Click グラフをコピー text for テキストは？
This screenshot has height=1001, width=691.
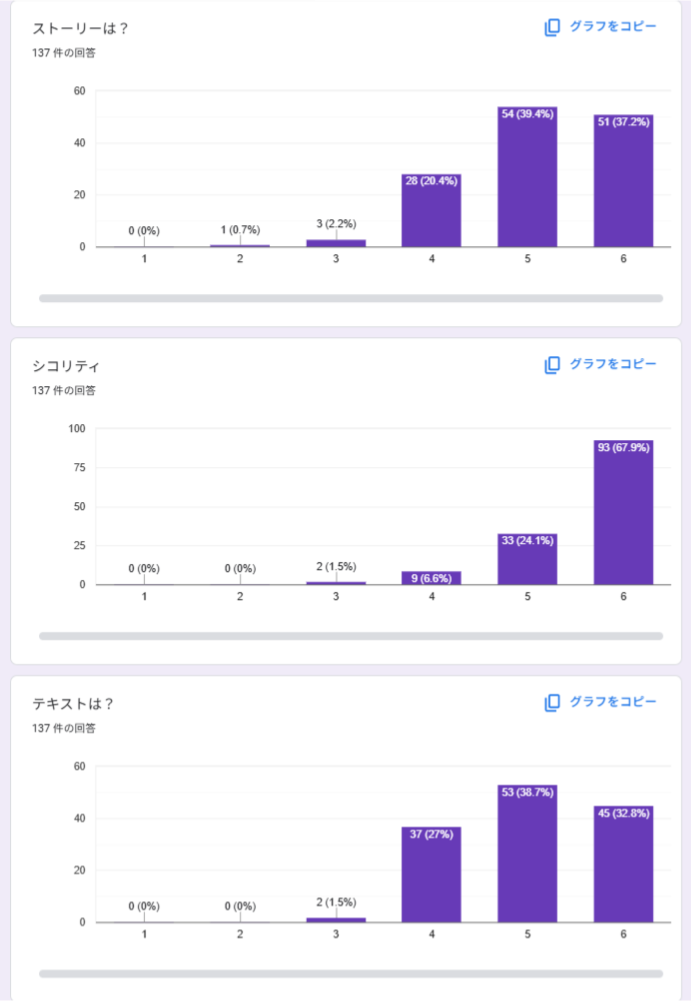[613, 702]
